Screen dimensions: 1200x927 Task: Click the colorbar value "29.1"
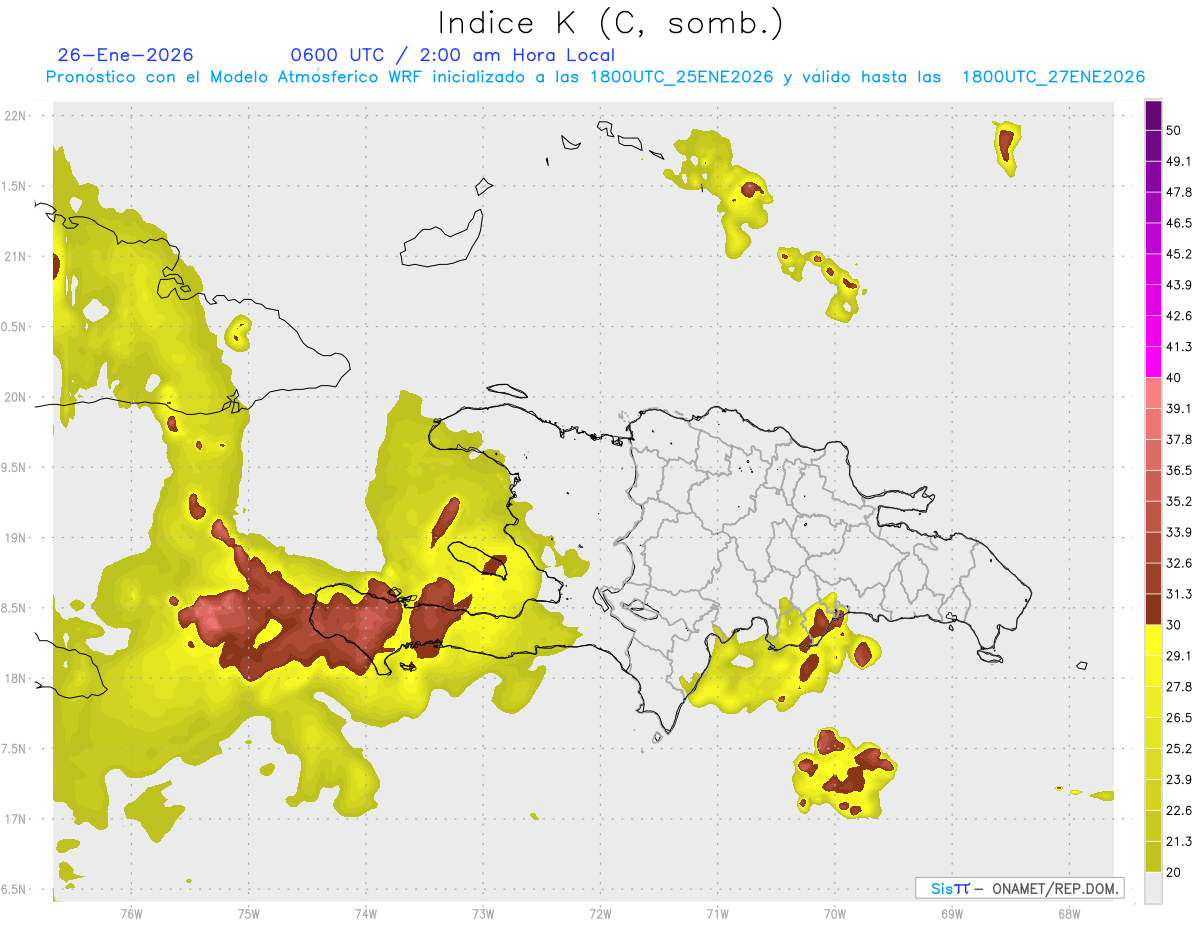[x=1179, y=655]
